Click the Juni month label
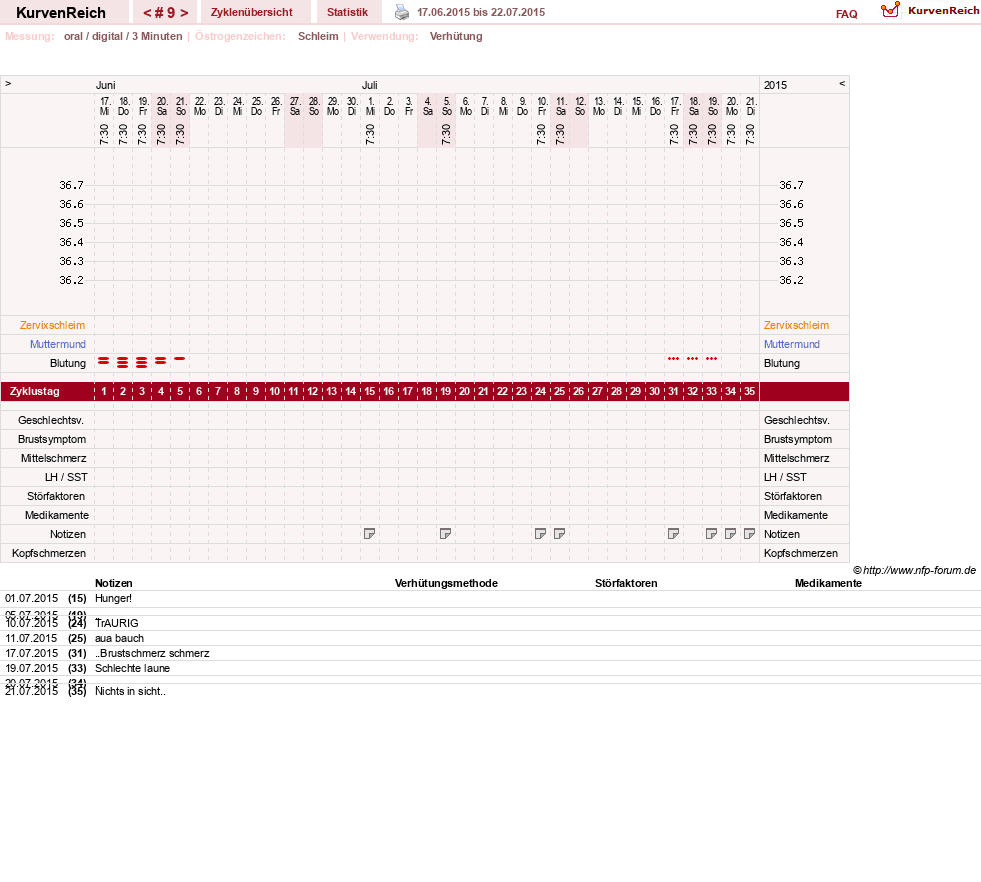The height and width of the screenshot is (882, 981). [105, 85]
